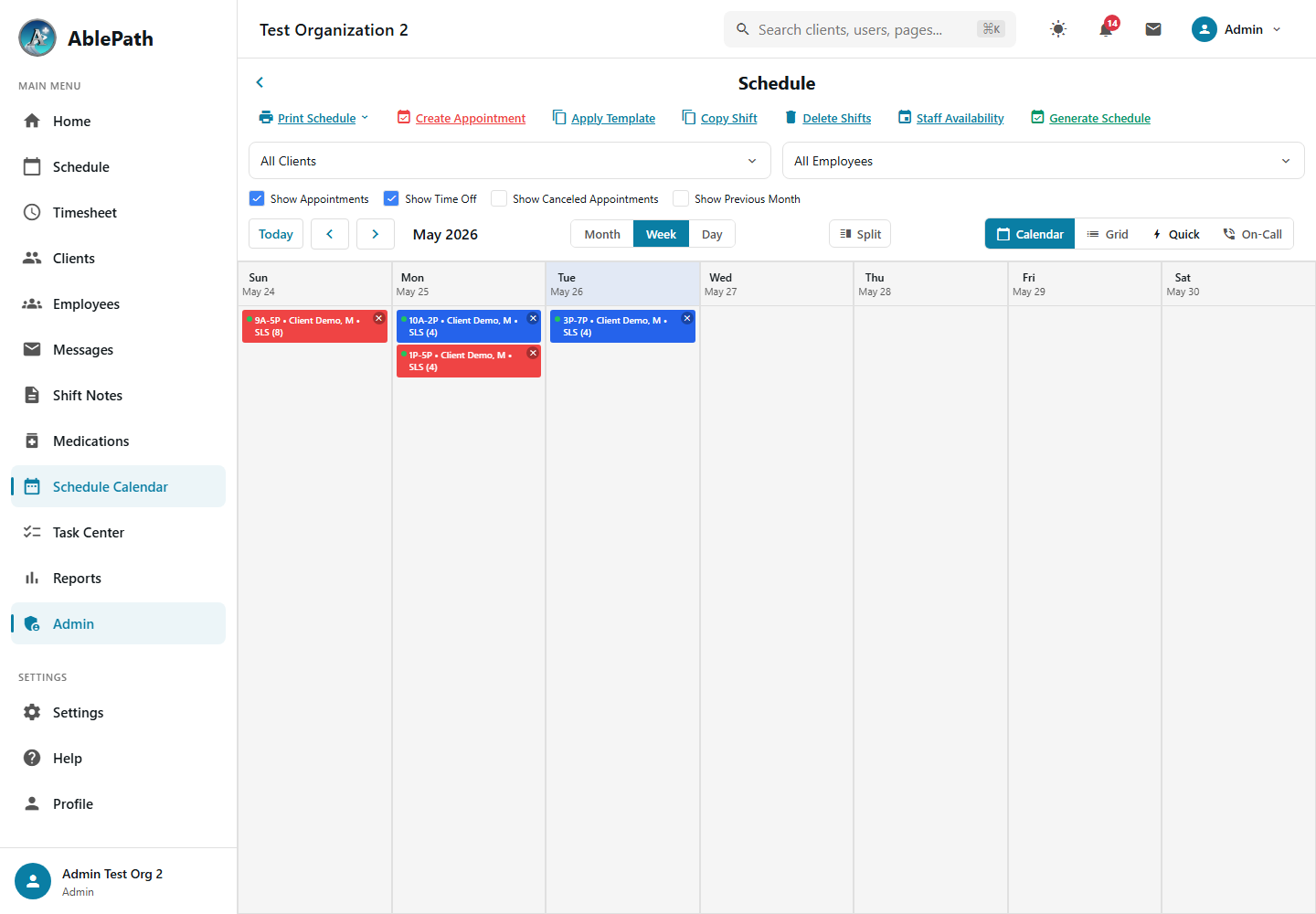Click the Timesheet clock icon
This screenshot has height=914, width=1316.
pos(32,212)
